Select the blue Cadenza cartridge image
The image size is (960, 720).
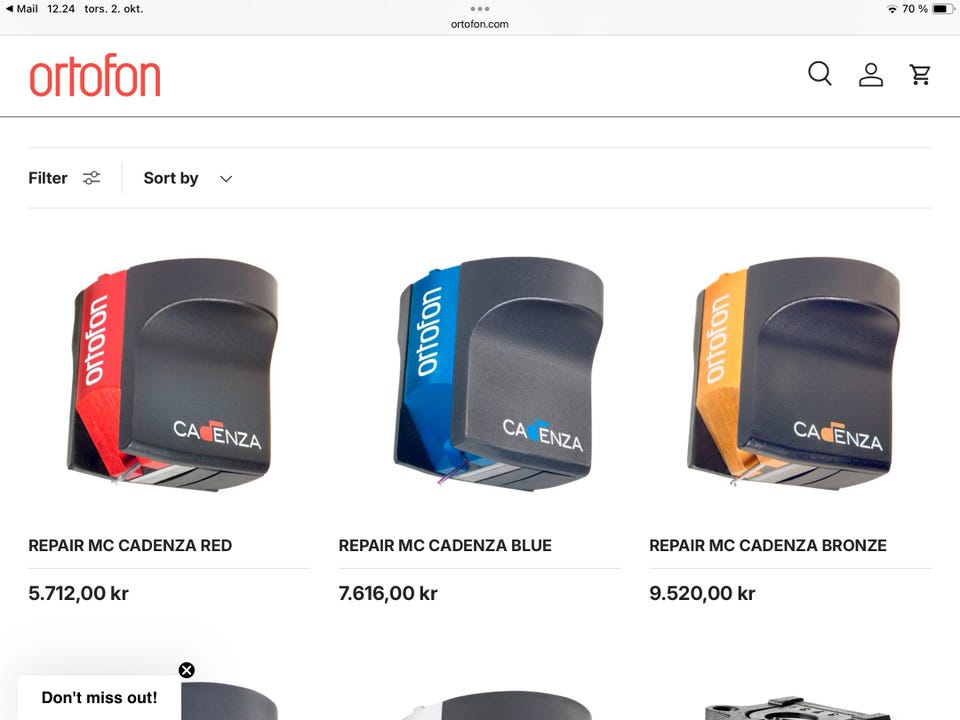(499, 373)
